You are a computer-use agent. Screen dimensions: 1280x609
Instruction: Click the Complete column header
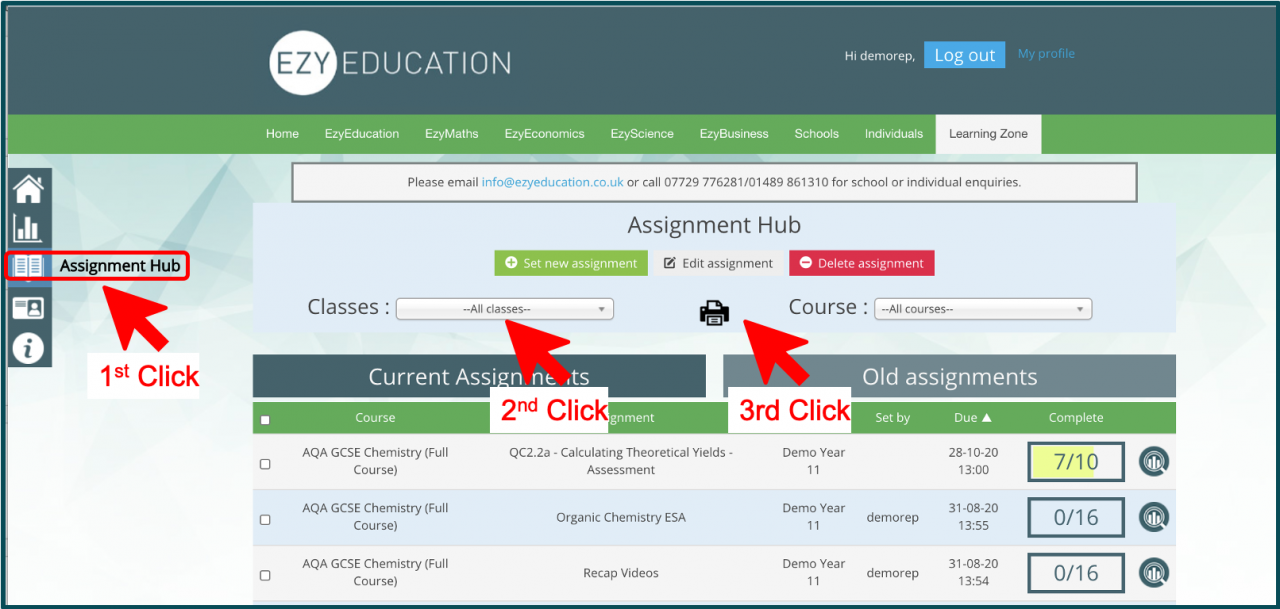click(x=1076, y=418)
